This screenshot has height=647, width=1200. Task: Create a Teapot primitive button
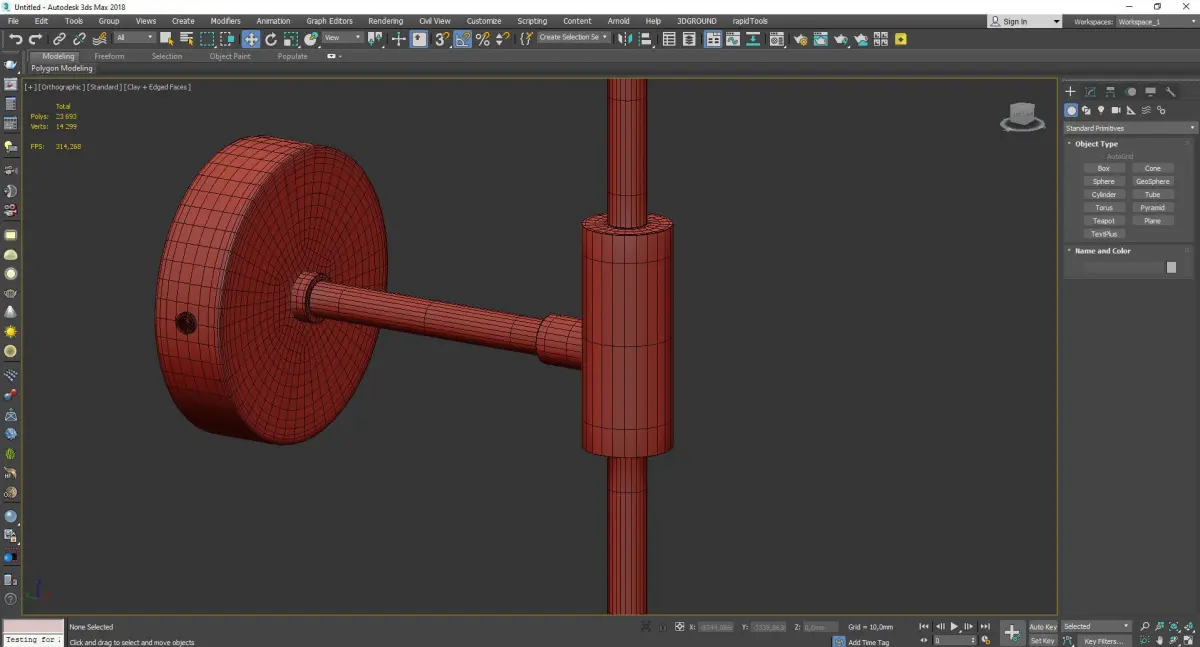coord(1104,221)
